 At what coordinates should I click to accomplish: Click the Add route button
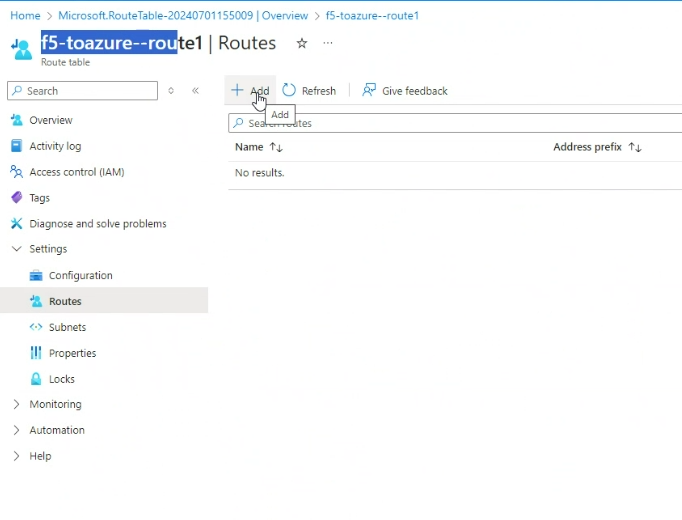coord(250,90)
